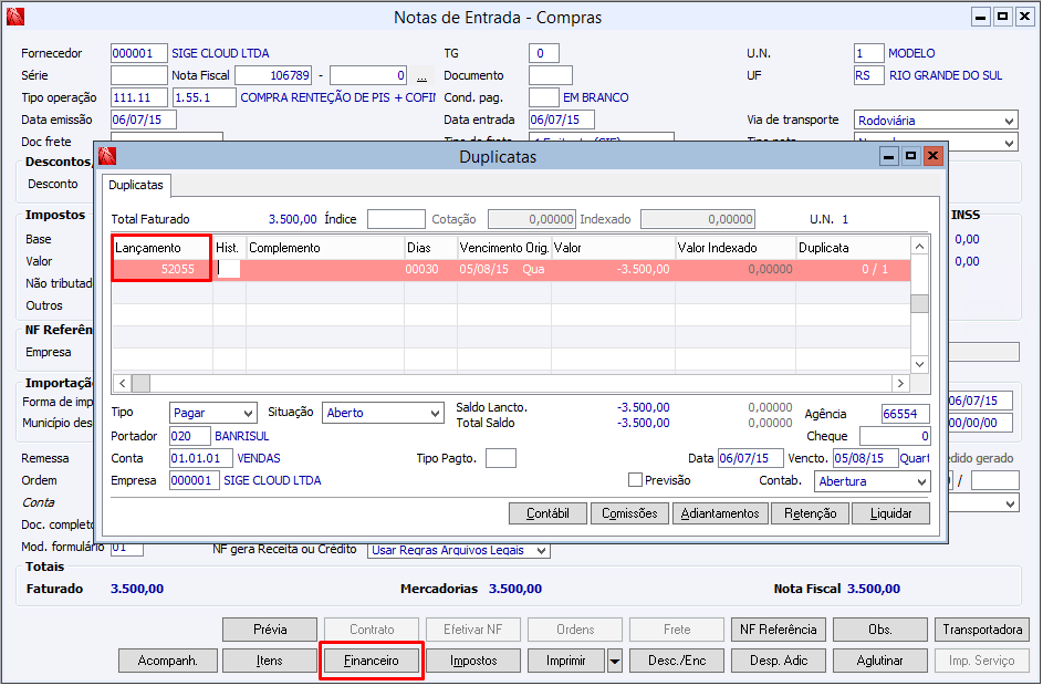The height and width of the screenshot is (684, 1041).
Task: Open the Retenção button
Action: point(809,513)
